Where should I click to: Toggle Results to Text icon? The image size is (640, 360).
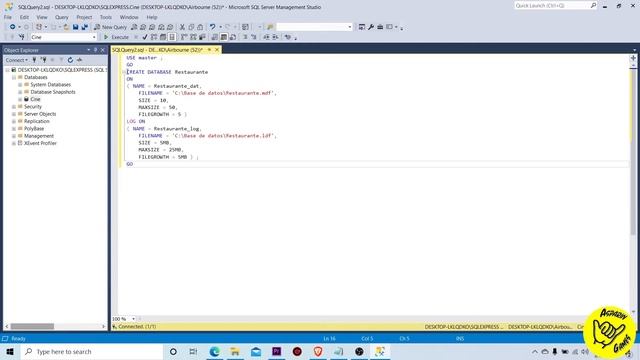point(215,37)
